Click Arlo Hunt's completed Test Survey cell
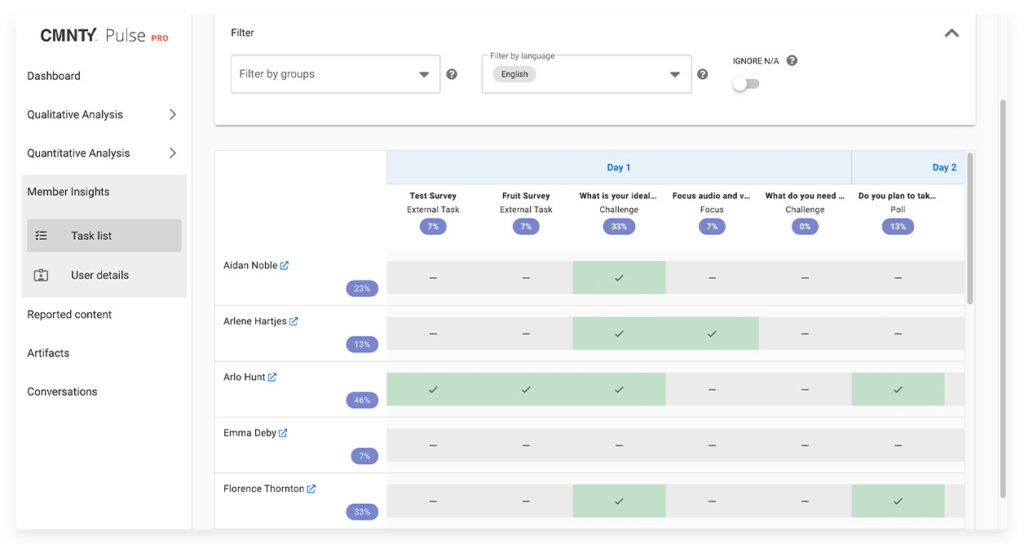 [x=433, y=389]
